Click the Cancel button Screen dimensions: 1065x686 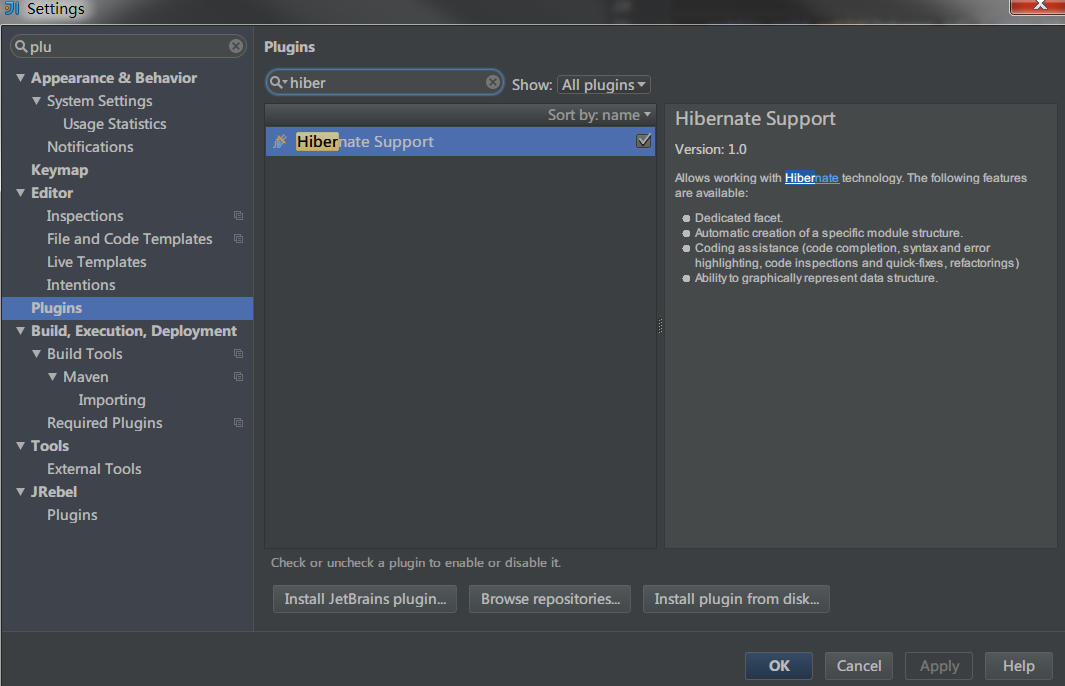pyautogui.click(x=859, y=666)
